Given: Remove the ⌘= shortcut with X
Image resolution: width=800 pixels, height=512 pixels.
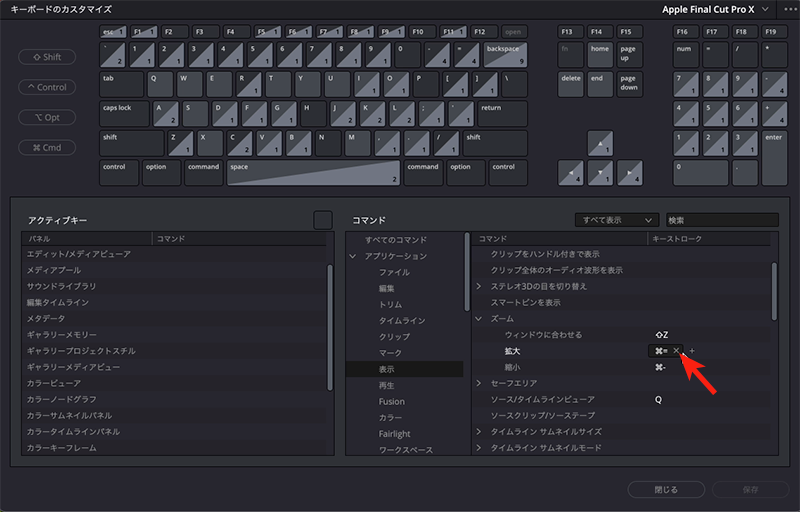Looking at the screenshot, I should 676,351.
